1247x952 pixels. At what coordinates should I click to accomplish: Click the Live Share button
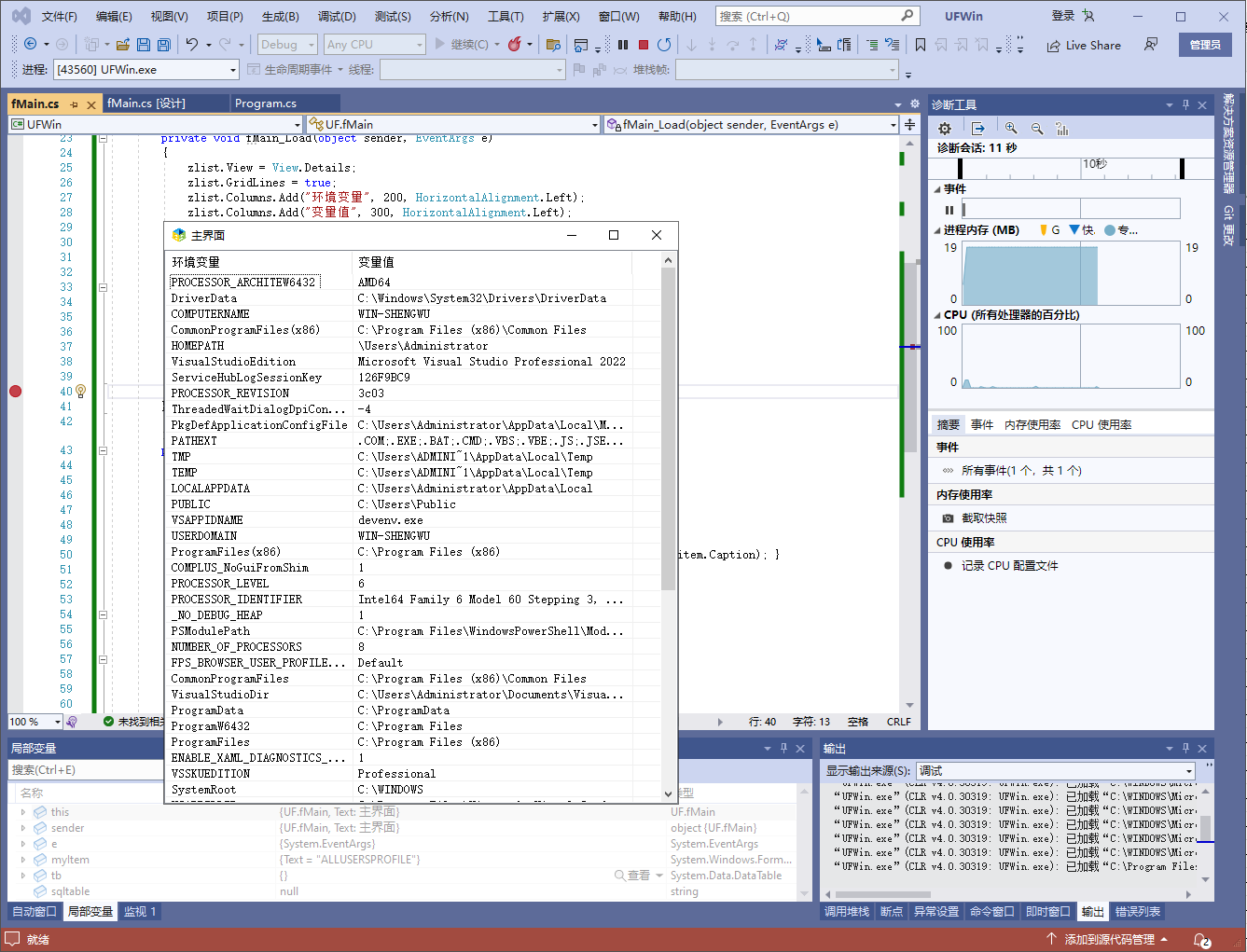click(1084, 45)
